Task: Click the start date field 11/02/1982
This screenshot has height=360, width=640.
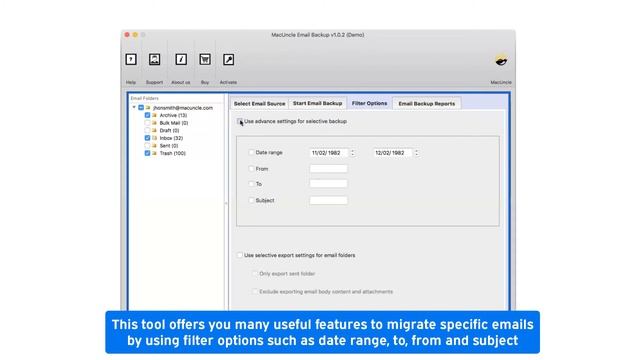Action: 329,153
